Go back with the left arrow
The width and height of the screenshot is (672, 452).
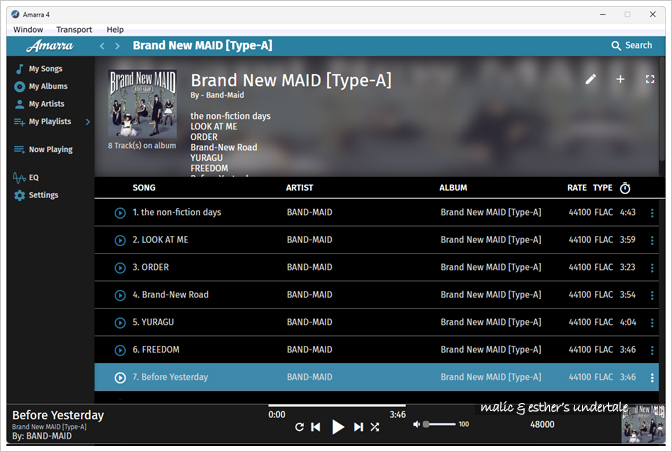[102, 46]
